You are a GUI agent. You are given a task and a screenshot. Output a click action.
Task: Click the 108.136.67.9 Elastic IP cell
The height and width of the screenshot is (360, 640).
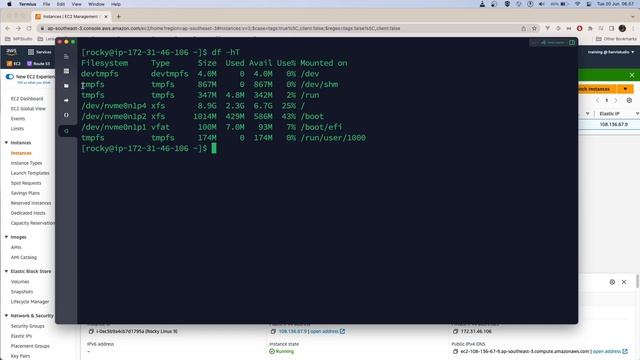[613, 124]
